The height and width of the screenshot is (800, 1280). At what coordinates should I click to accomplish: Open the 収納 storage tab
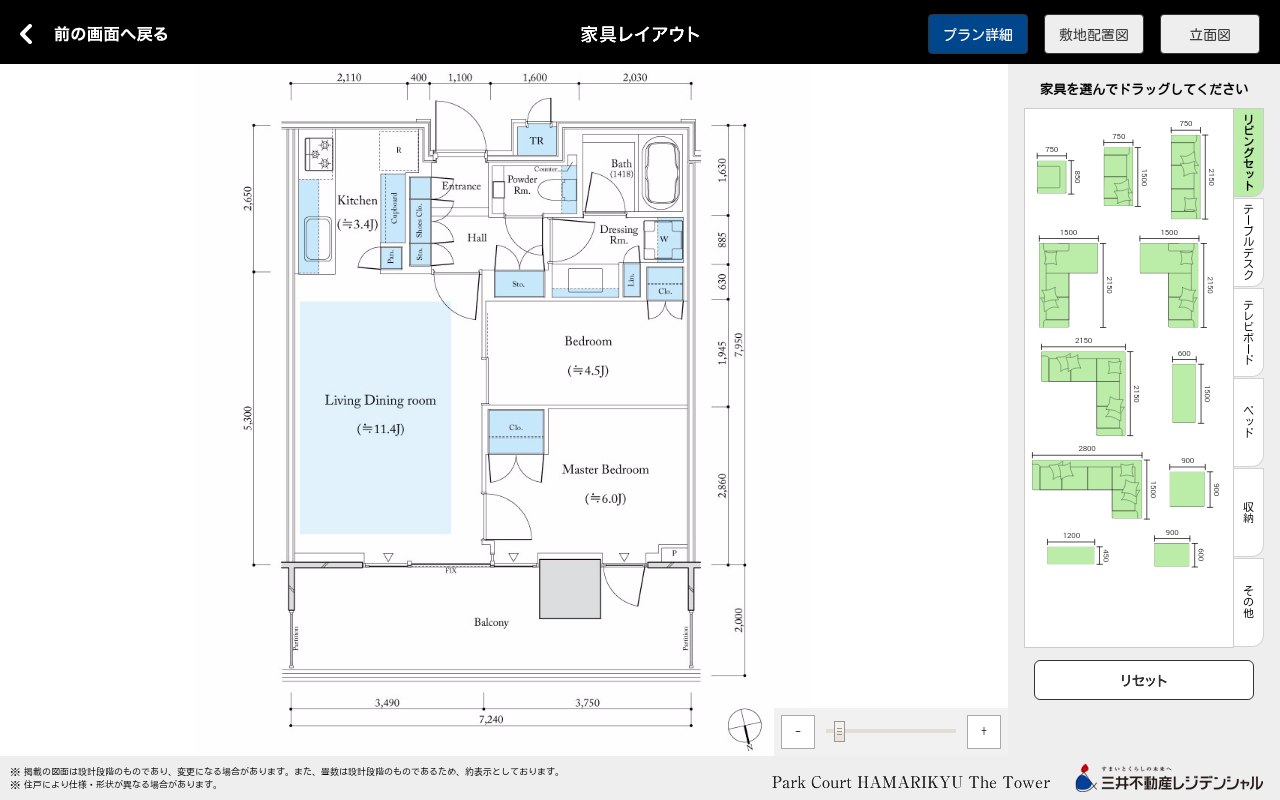click(1248, 512)
